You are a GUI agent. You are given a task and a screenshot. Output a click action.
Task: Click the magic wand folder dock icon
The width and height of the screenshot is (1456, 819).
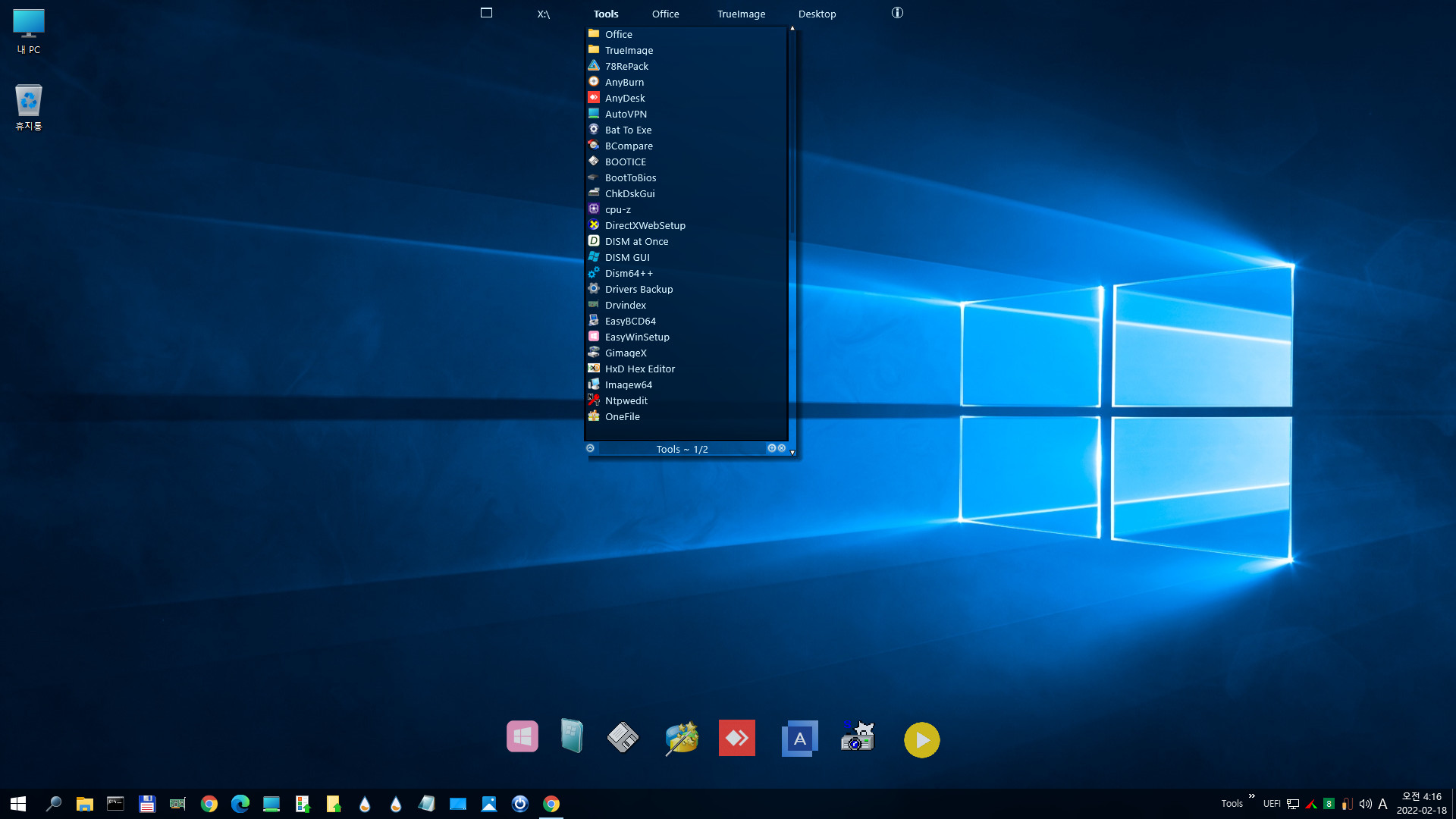pyautogui.click(x=681, y=738)
